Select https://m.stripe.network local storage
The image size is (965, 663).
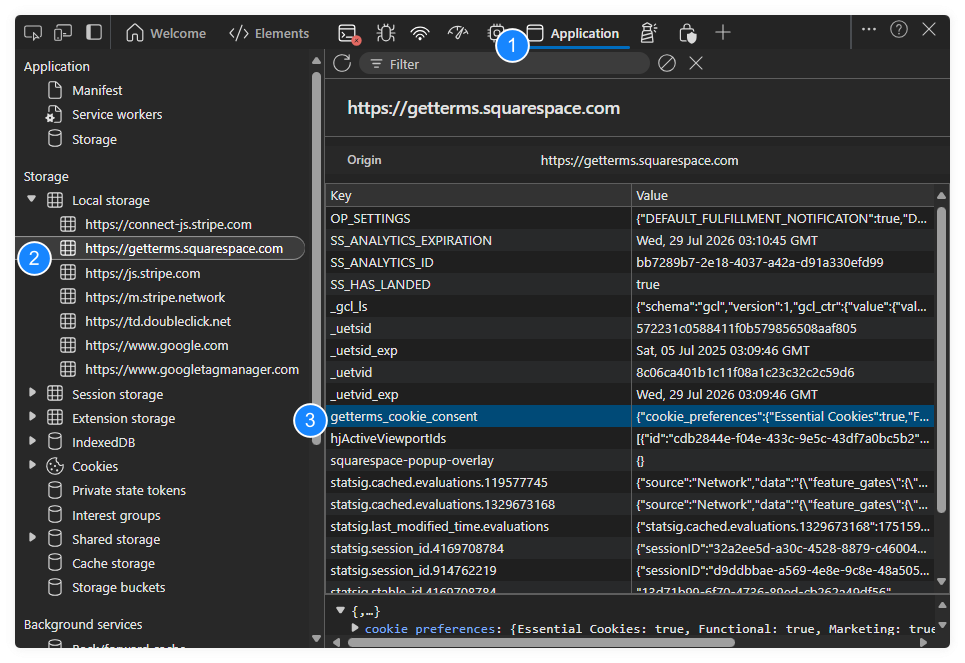pos(155,297)
